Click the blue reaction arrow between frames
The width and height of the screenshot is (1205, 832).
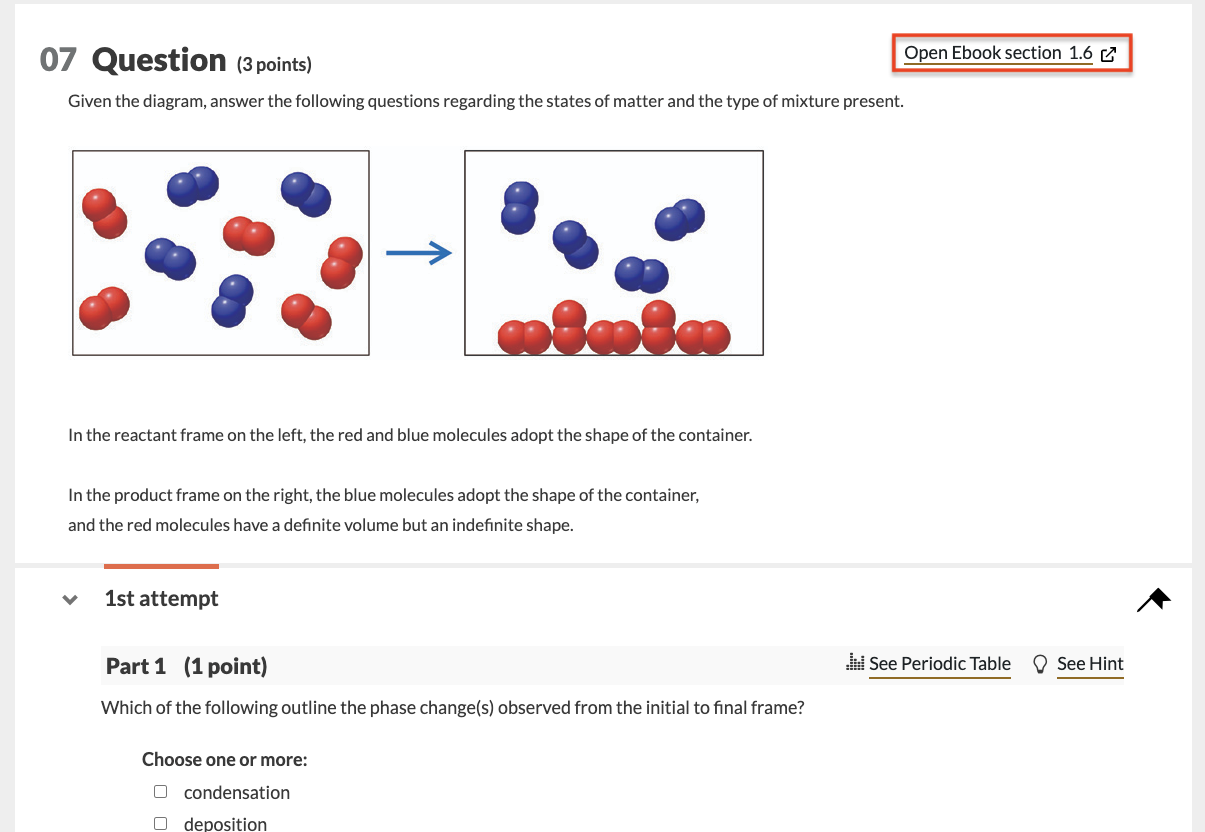coord(418,255)
